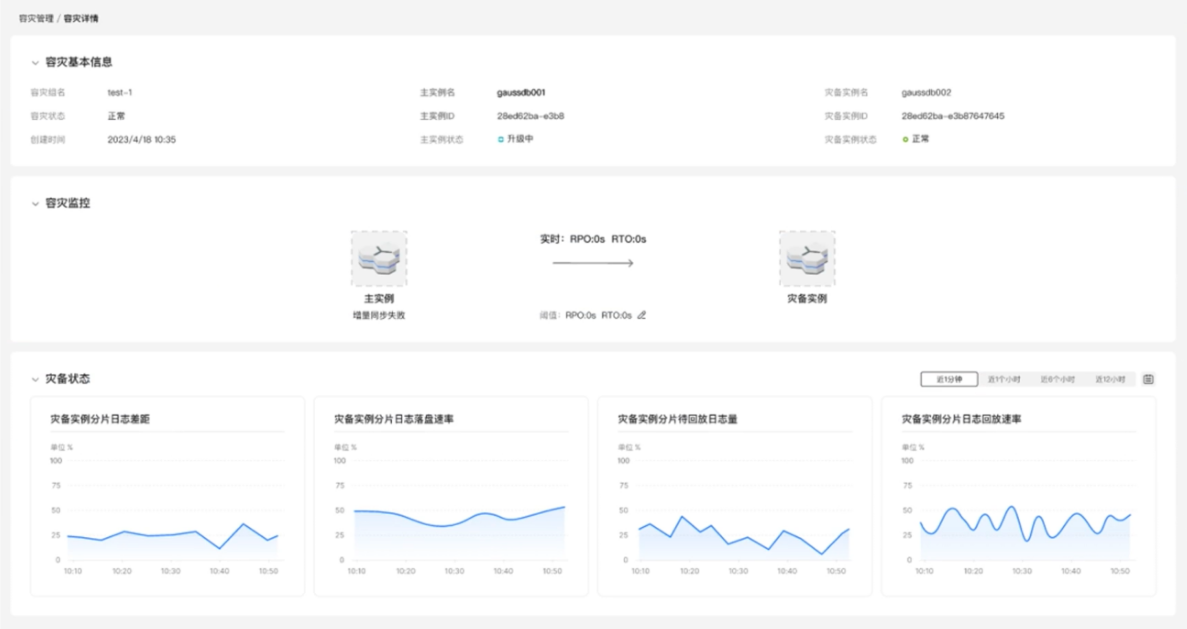Click the standby ID 28ed62ba-e3b87647645
The width and height of the screenshot is (1187, 629).
pos(952,116)
